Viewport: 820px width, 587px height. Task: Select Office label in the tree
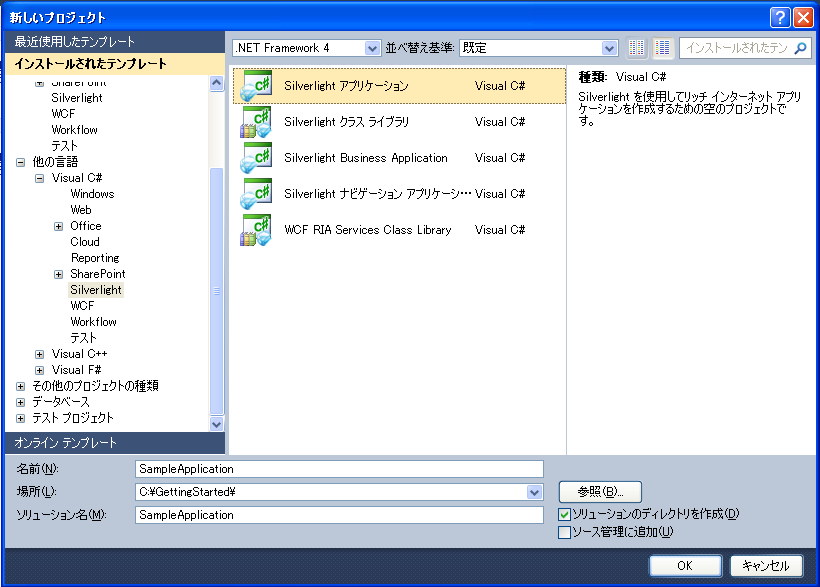pos(86,227)
